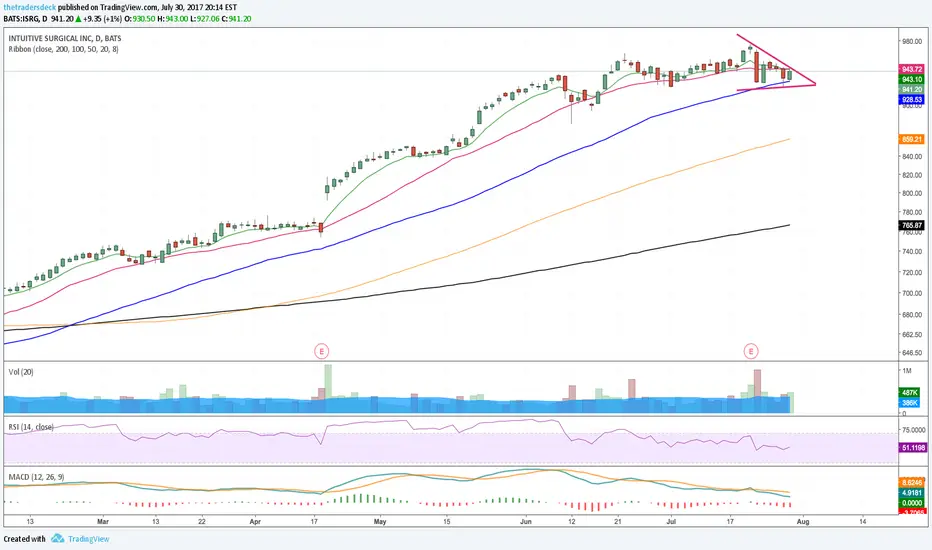Click the purple 51.1198 RSI value tag
This screenshot has width=932, height=550.
913,448
